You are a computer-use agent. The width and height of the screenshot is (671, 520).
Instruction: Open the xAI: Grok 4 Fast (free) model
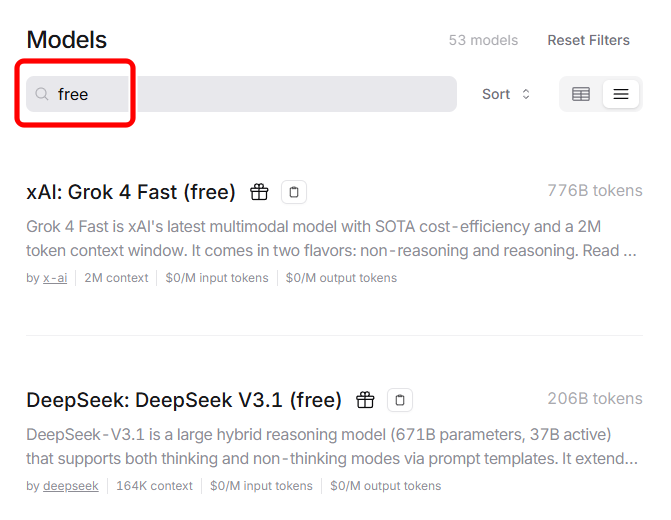[x=131, y=192]
